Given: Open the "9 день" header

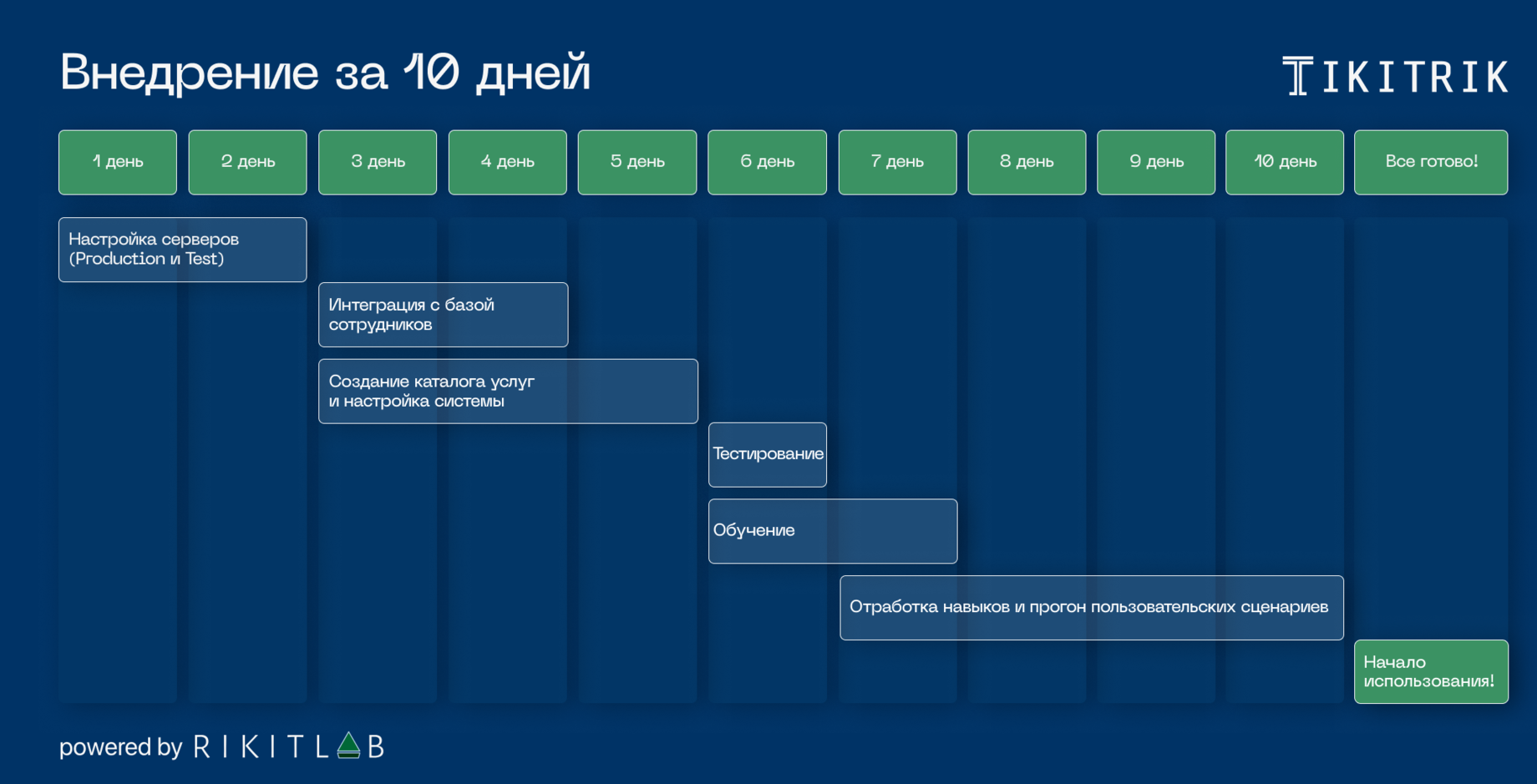Looking at the screenshot, I should point(1156,162).
